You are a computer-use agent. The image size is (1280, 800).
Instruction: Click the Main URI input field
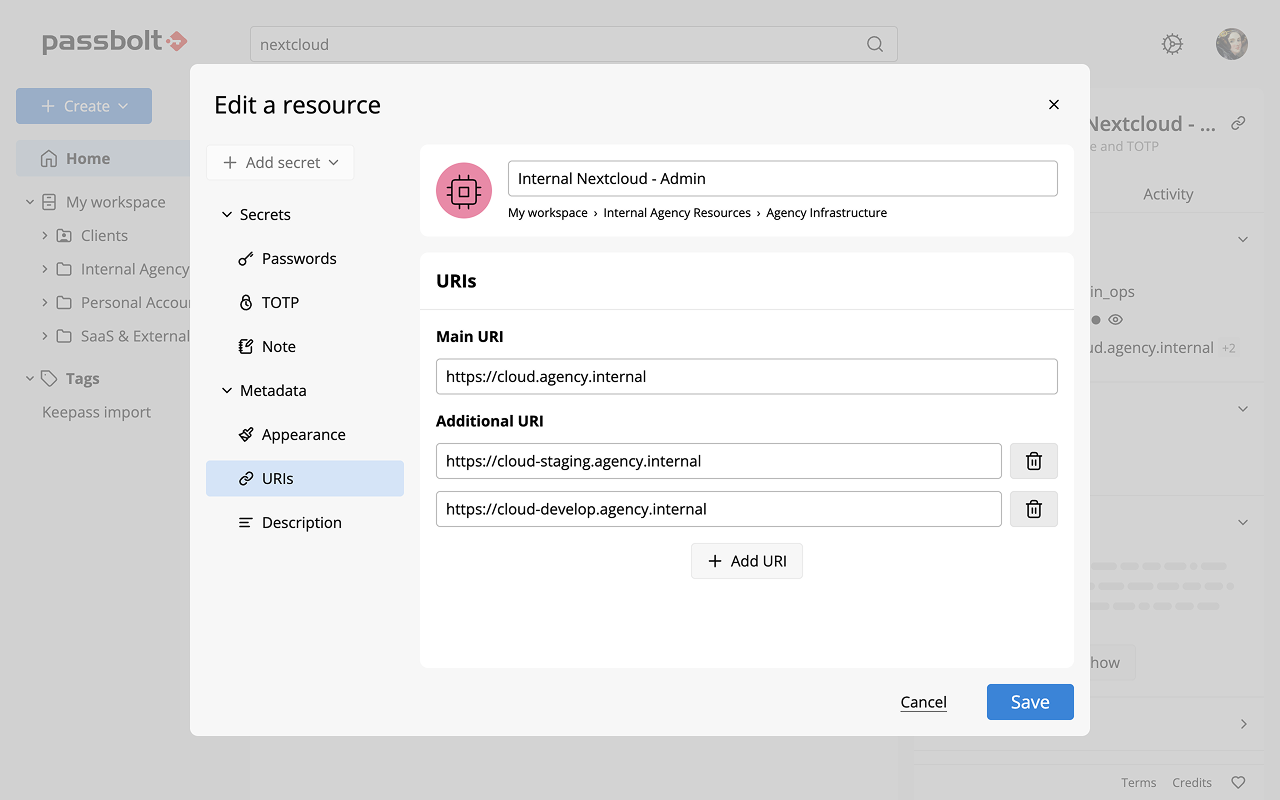point(746,377)
